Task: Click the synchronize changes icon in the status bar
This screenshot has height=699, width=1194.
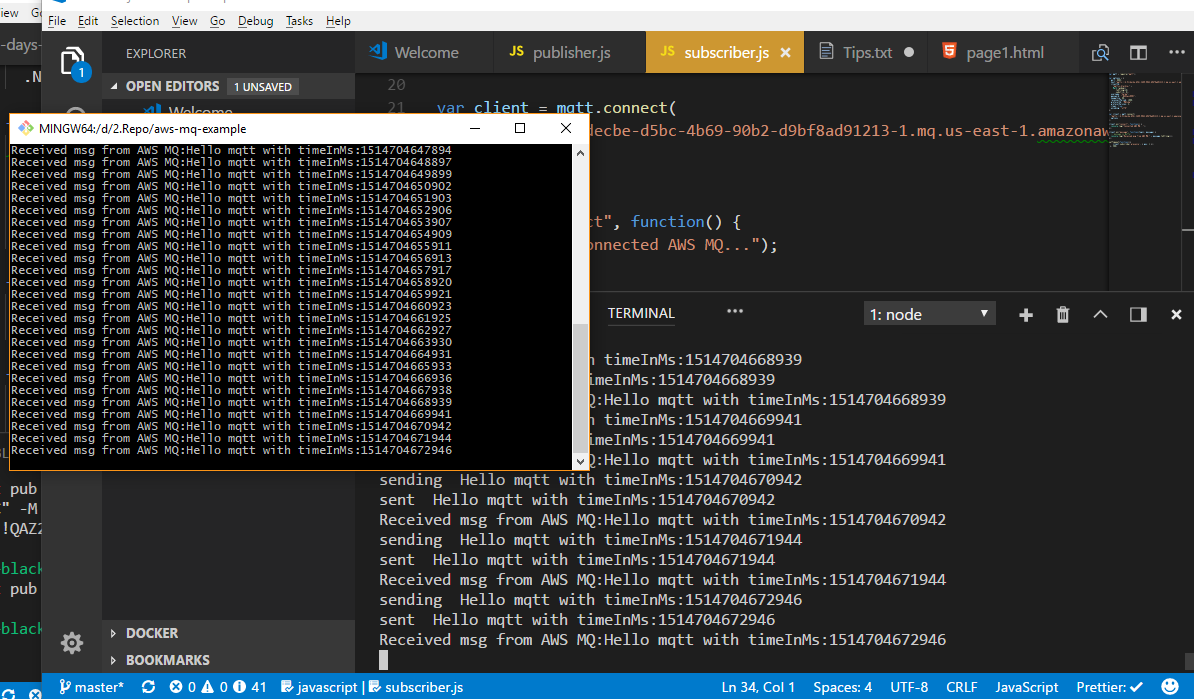Action: point(149,687)
